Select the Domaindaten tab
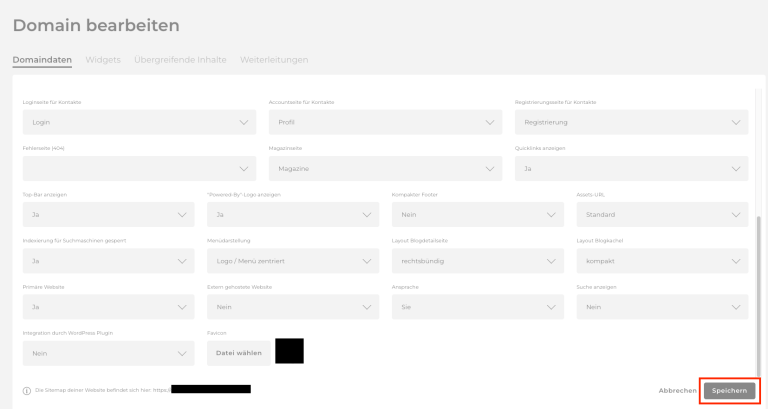This screenshot has height=409, width=768. (42, 60)
